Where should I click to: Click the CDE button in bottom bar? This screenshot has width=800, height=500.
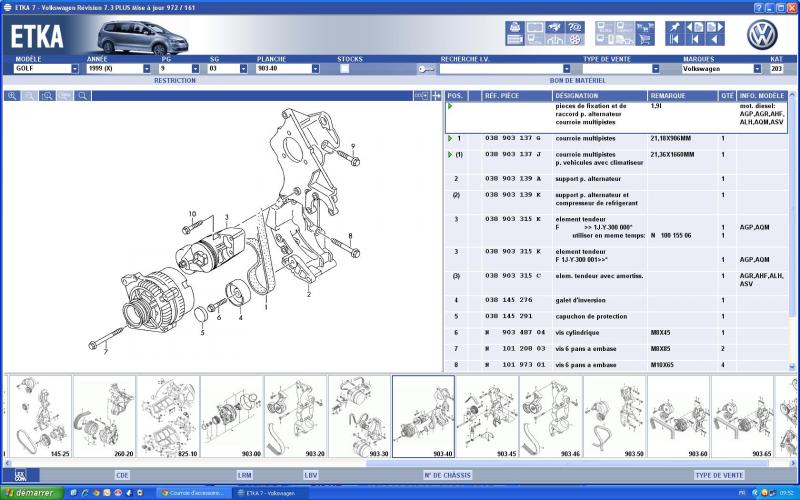point(122,475)
